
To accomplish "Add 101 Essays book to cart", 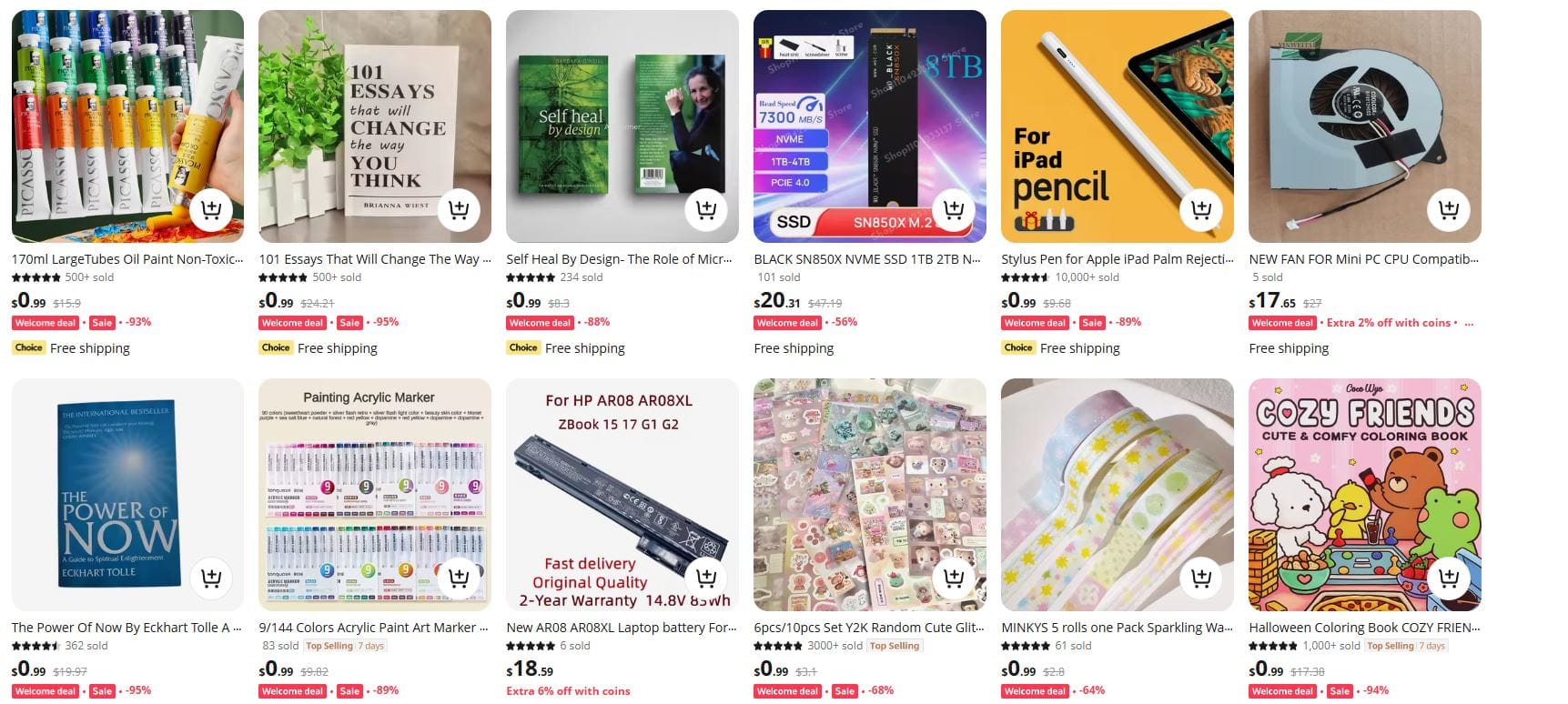I will point(459,210).
